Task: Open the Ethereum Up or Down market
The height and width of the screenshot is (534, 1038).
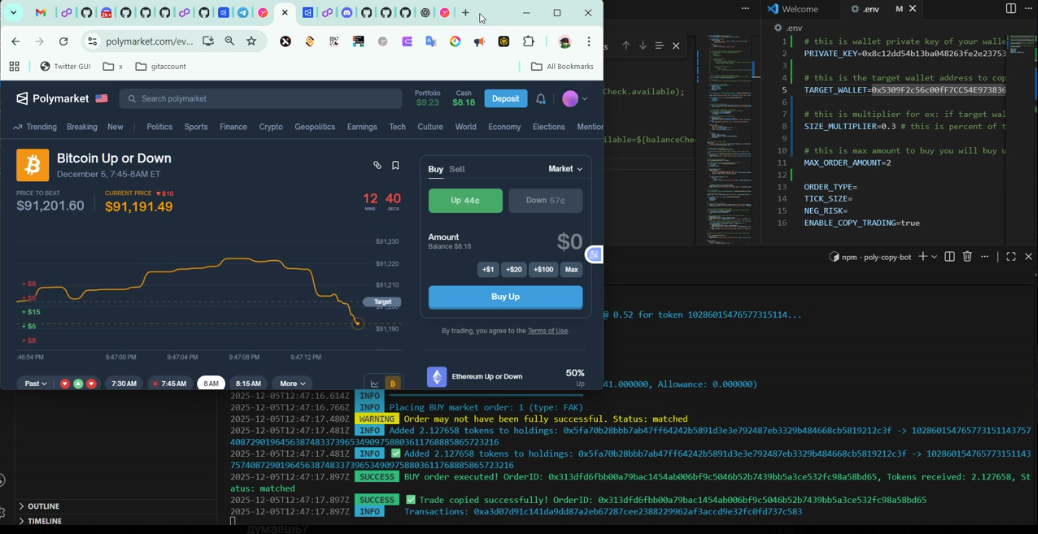Action: [x=505, y=377]
